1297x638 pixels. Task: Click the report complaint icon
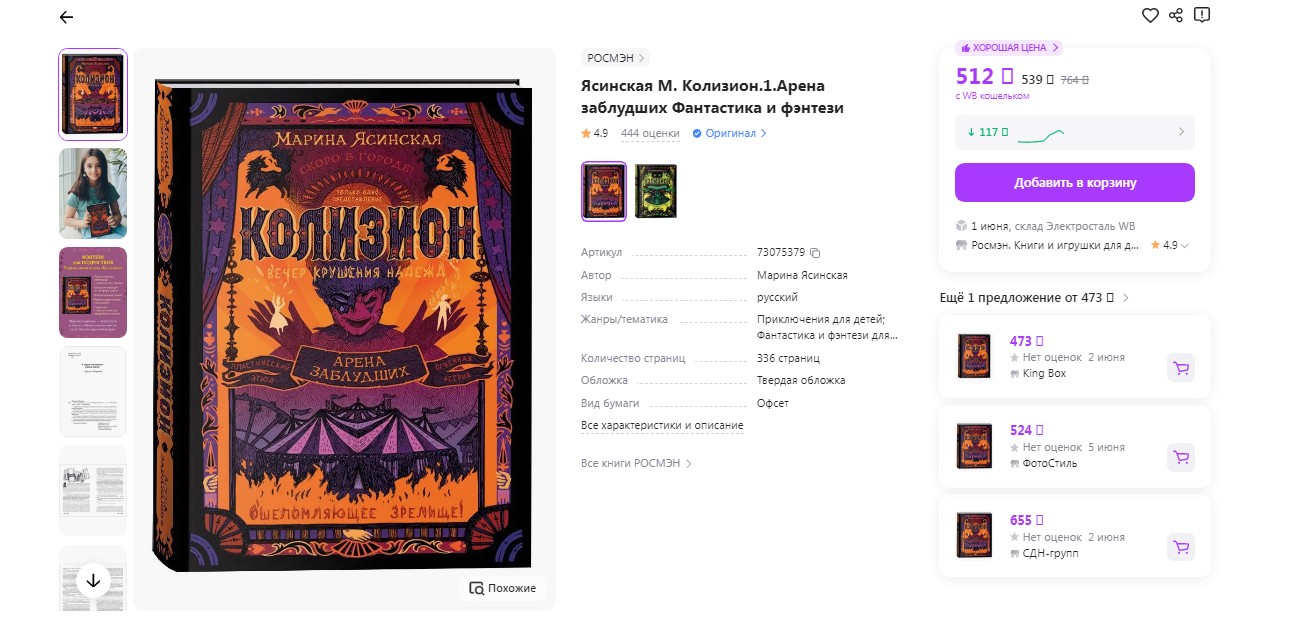1202,15
